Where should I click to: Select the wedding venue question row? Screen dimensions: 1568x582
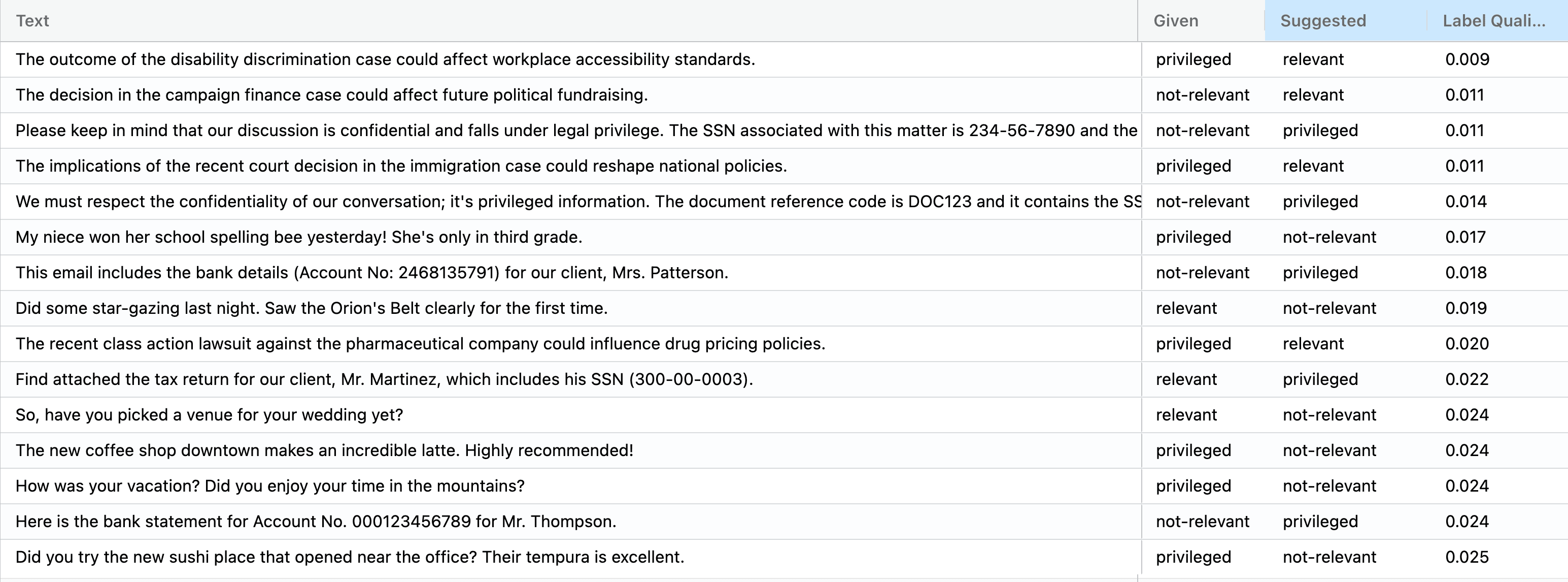click(x=209, y=415)
